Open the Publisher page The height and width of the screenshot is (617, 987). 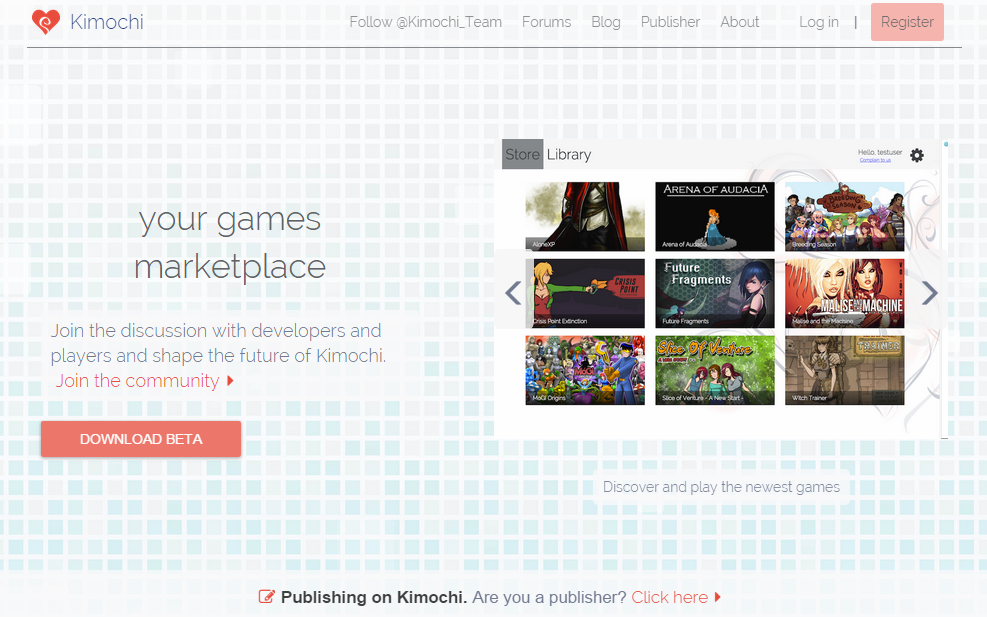(x=670, y=22)
